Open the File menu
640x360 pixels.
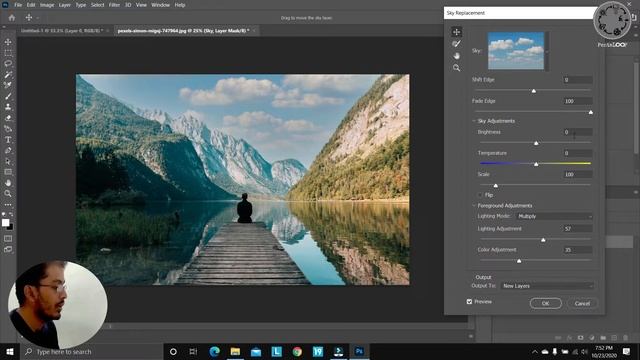tap(18, 5)
